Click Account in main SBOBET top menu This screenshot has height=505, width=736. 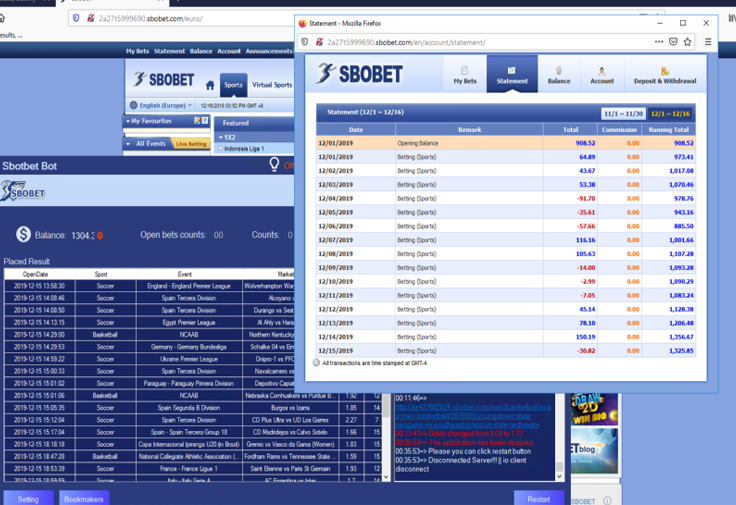pos(229,51)
